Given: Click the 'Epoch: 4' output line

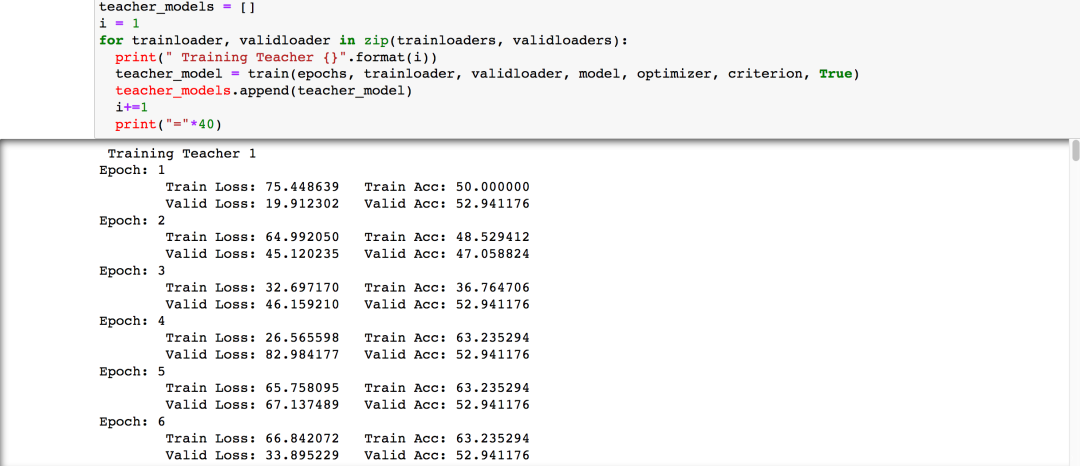Looking at the screenshot, I should 132,321.
